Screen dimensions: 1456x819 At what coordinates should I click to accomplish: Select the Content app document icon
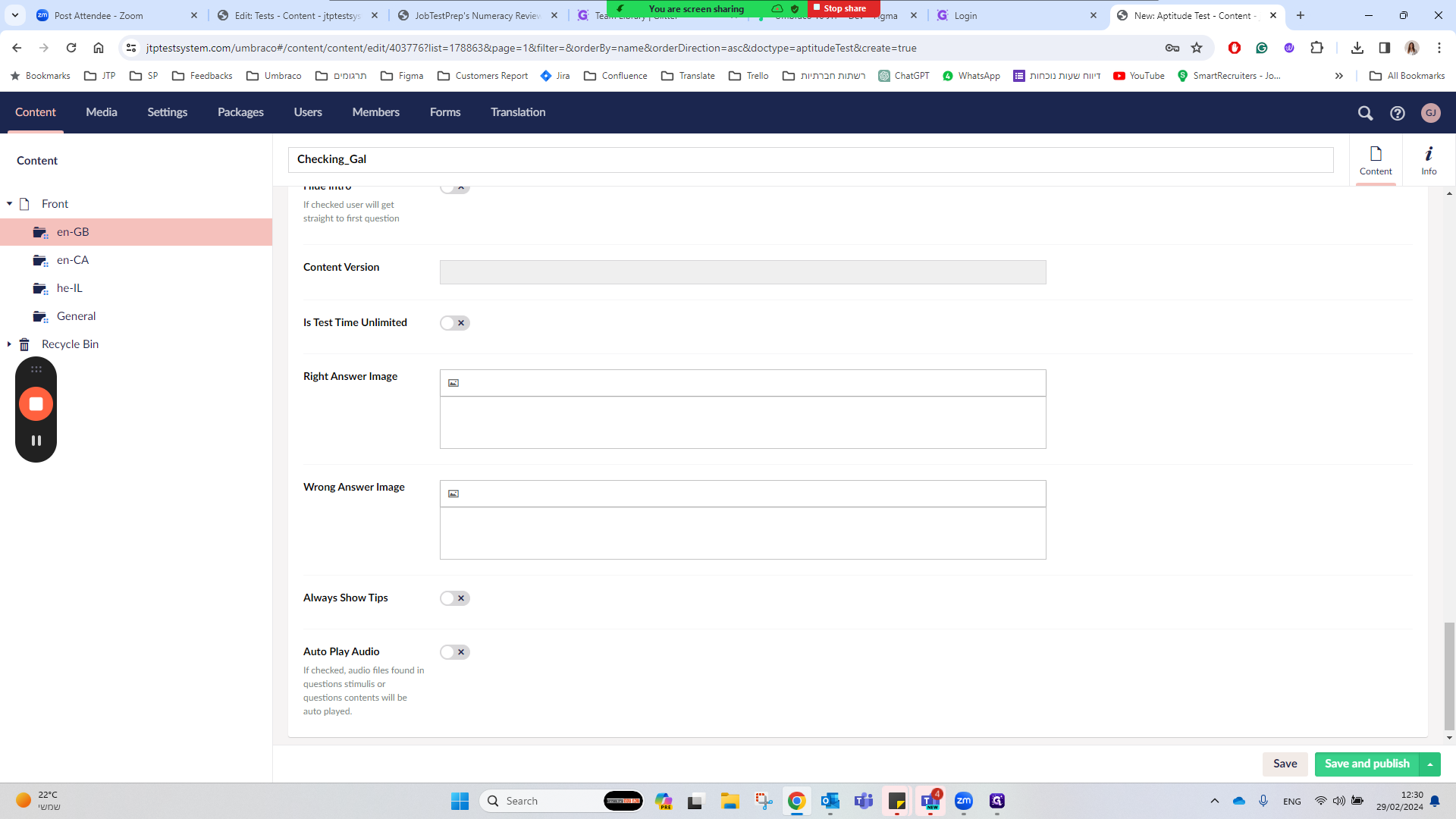coord(1376,161)
